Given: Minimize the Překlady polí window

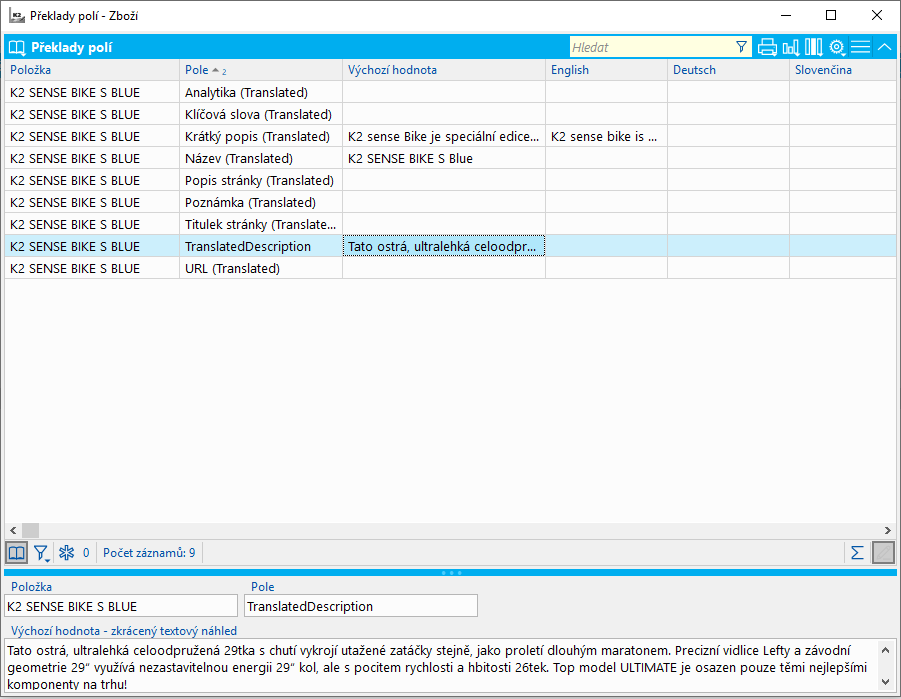Looking at the screenshot, I should (x=786, y=16).
